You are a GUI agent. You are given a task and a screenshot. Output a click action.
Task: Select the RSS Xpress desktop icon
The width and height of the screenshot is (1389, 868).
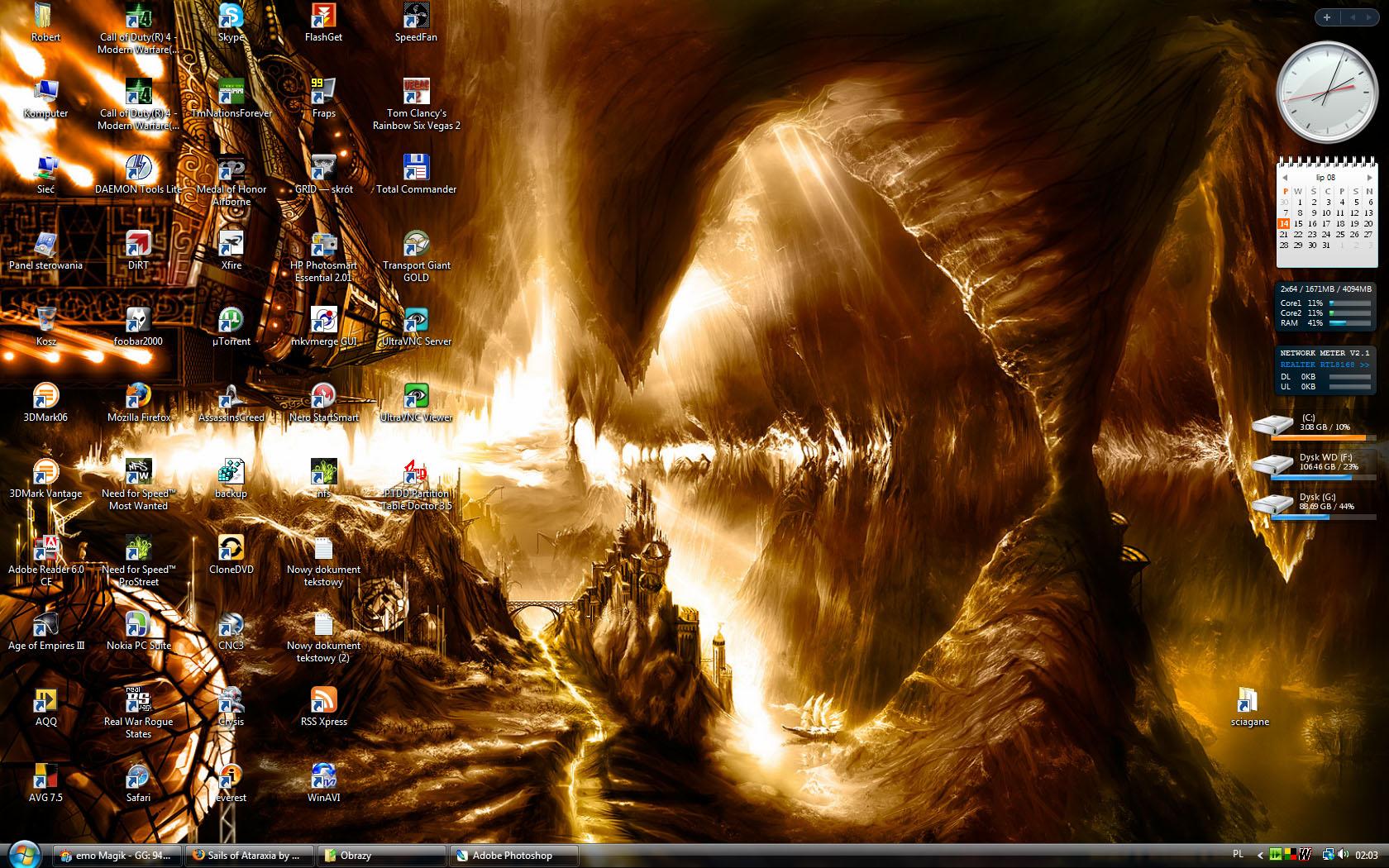323,708
